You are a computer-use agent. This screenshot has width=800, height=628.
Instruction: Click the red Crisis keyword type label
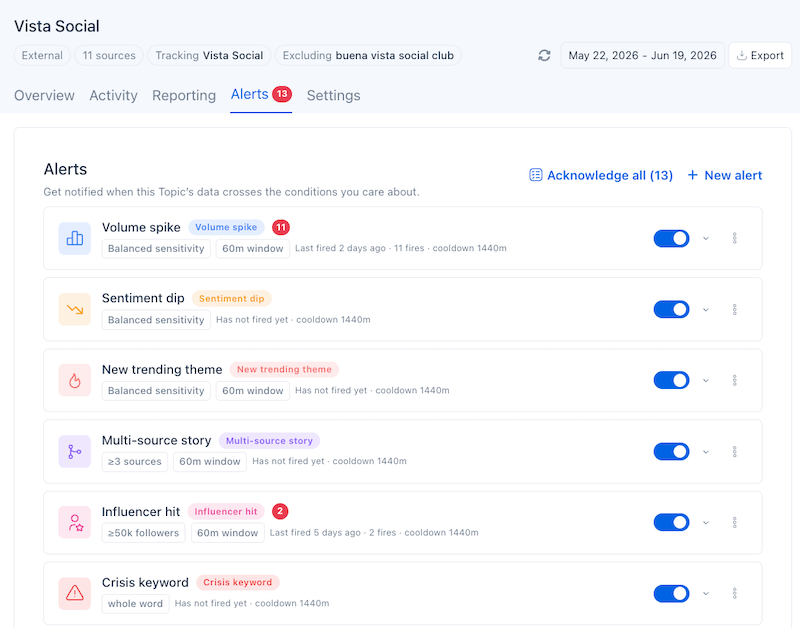click(238, 582)
